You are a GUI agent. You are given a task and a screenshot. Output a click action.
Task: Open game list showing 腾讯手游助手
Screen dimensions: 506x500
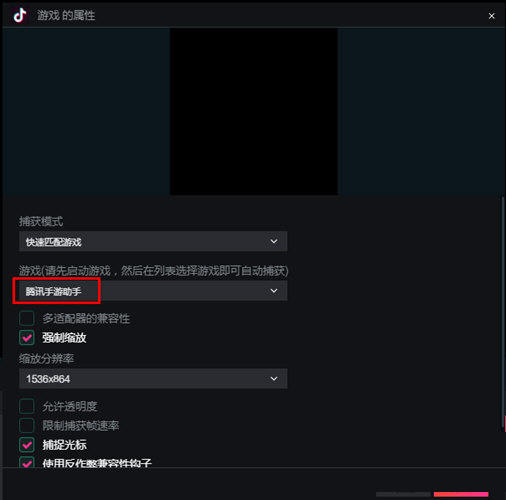tap(153, 291)
